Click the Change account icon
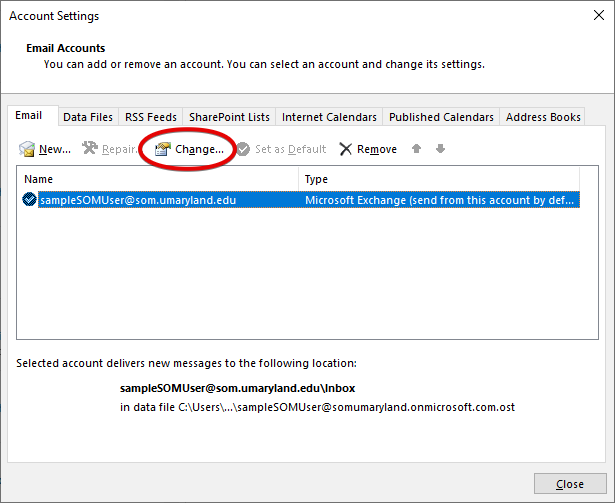The height and width of the screenshot is (503, 615). pyautogui.click(x=162, y=149)
